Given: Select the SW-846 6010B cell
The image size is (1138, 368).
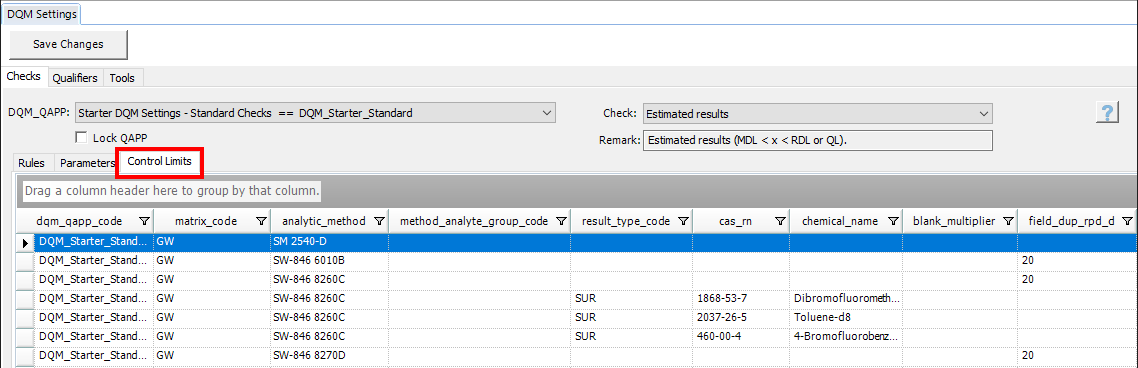Looking at the screenshot, I should (329, 260).
